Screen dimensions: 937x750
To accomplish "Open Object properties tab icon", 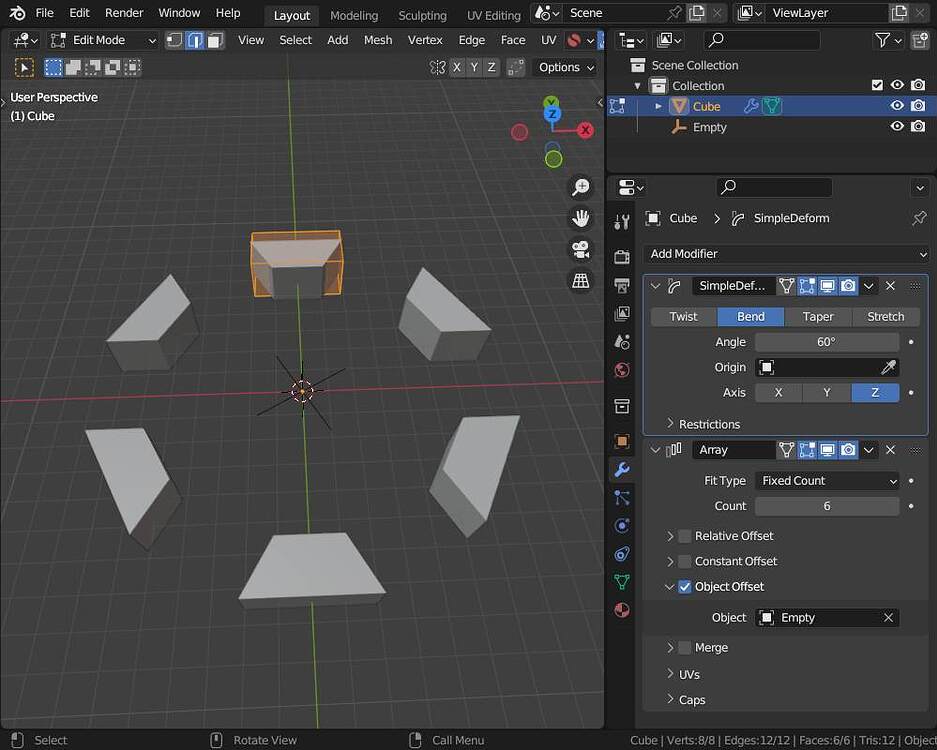I will tap(621, 441).
